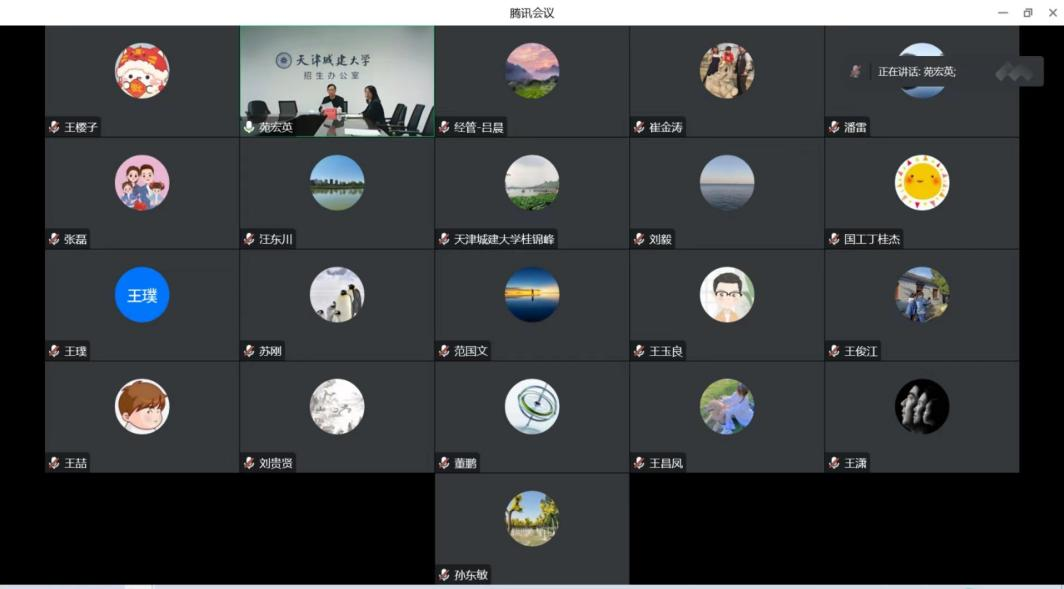The height and width of the screenshot is (589, 1064).
Task: Click the blue 王璞 initials avatar
Action: (142, 294)
